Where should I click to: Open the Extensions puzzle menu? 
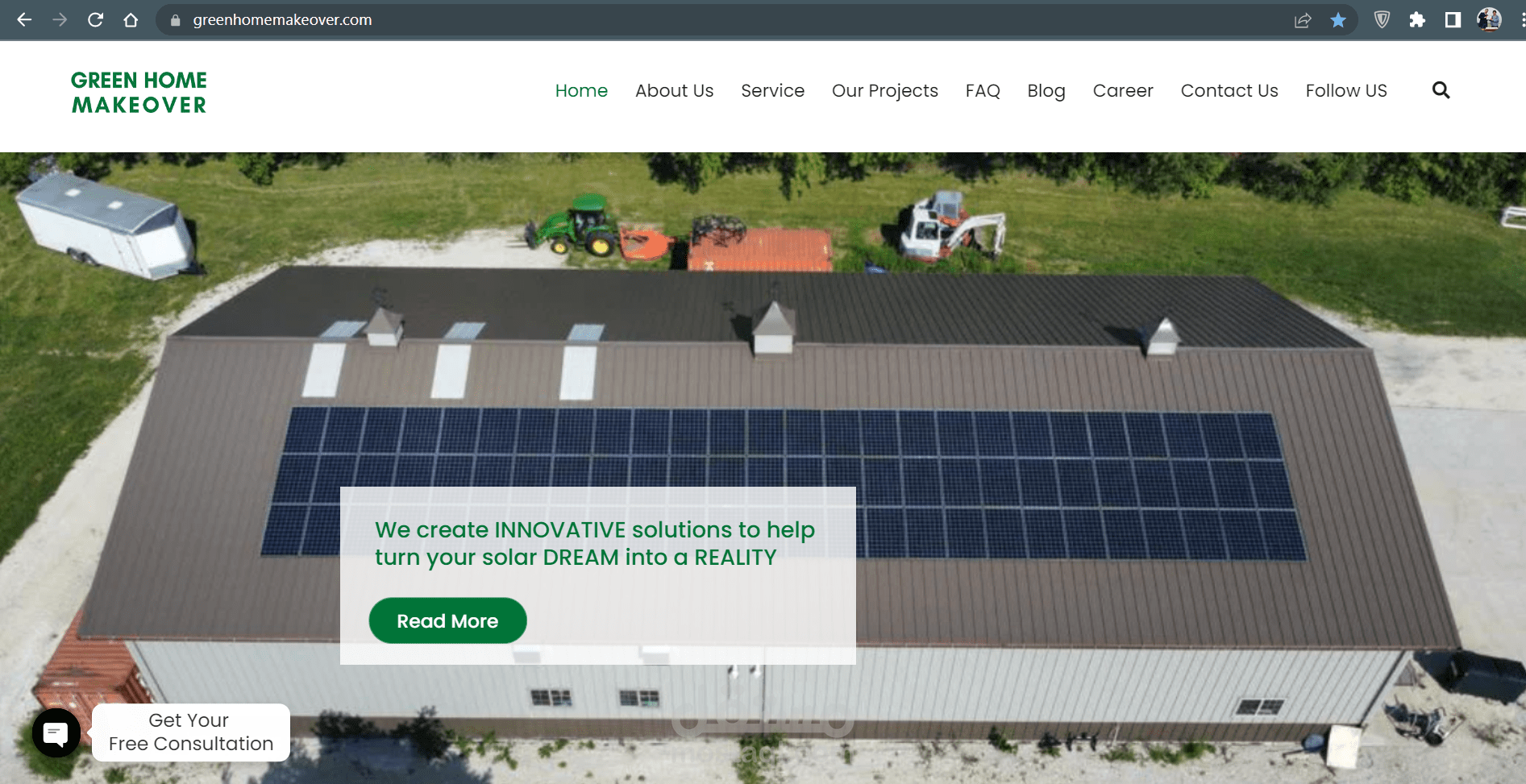(1417, 20)
